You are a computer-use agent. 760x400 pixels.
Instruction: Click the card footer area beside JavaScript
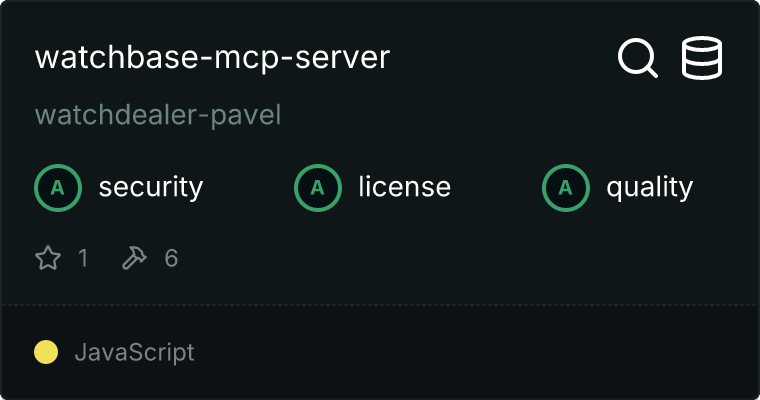coord(475,352)
